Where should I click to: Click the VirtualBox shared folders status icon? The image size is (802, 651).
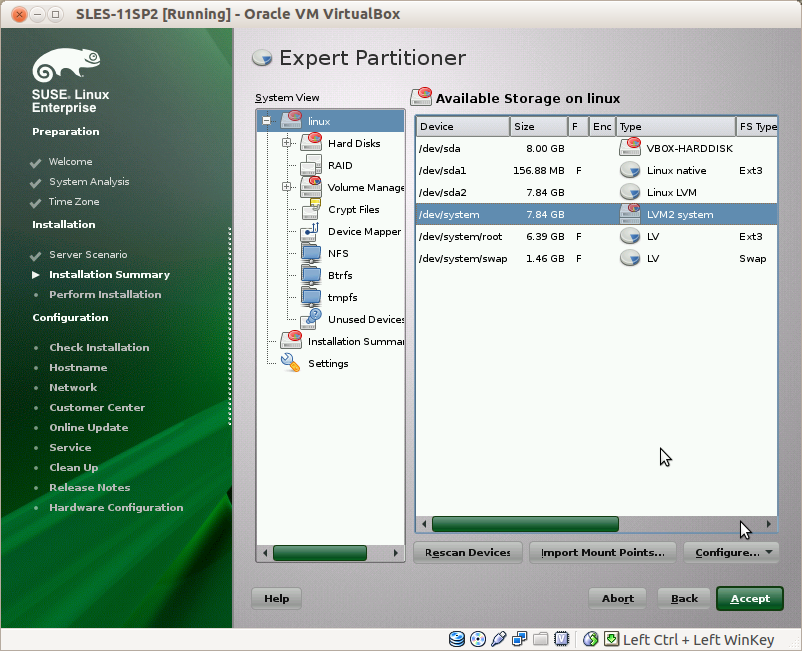(541, 639)
